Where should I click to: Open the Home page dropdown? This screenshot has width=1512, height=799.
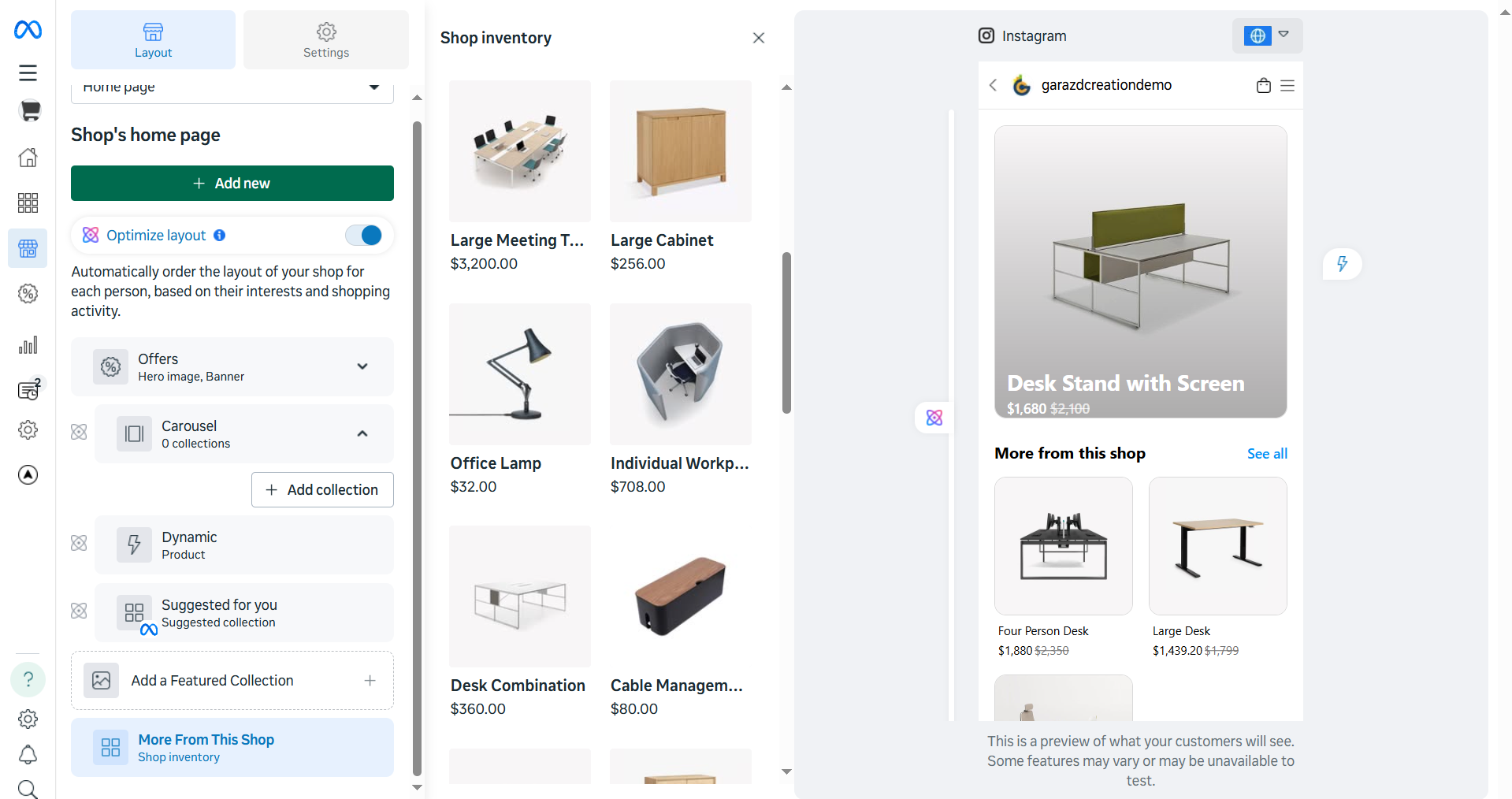tap(232, 88)
